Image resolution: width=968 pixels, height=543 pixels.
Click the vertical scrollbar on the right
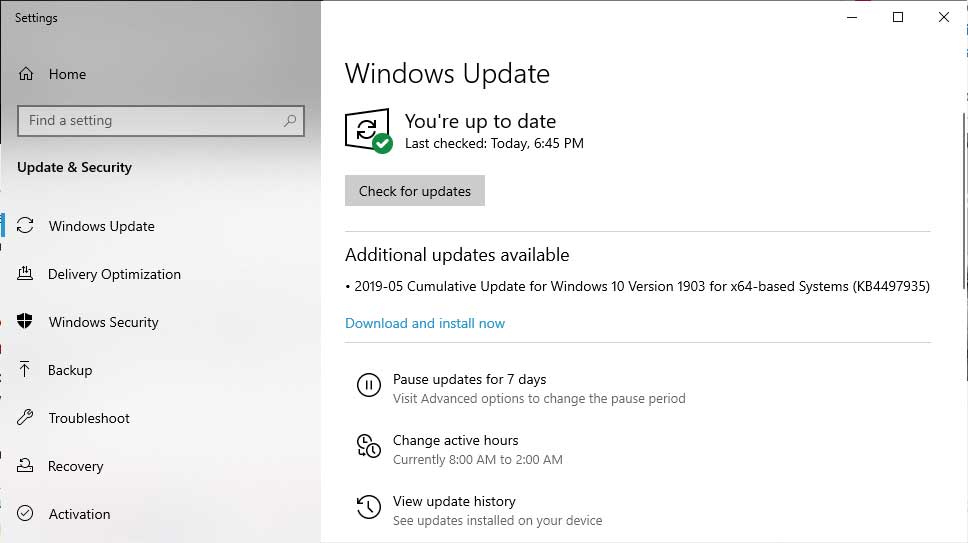964,201
